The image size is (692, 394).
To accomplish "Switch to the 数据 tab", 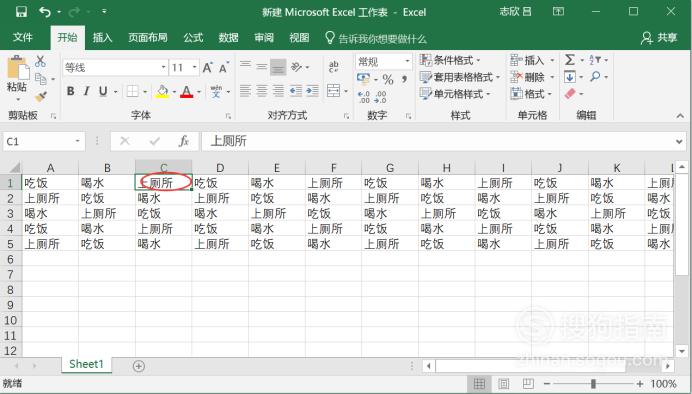I will pos(229,38).
